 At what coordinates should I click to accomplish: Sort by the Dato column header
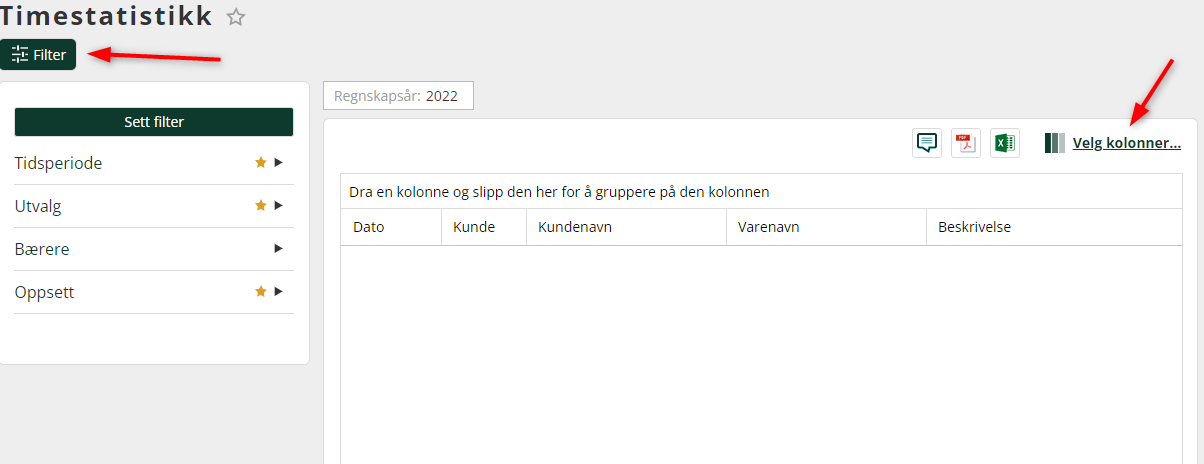point(391,227)
